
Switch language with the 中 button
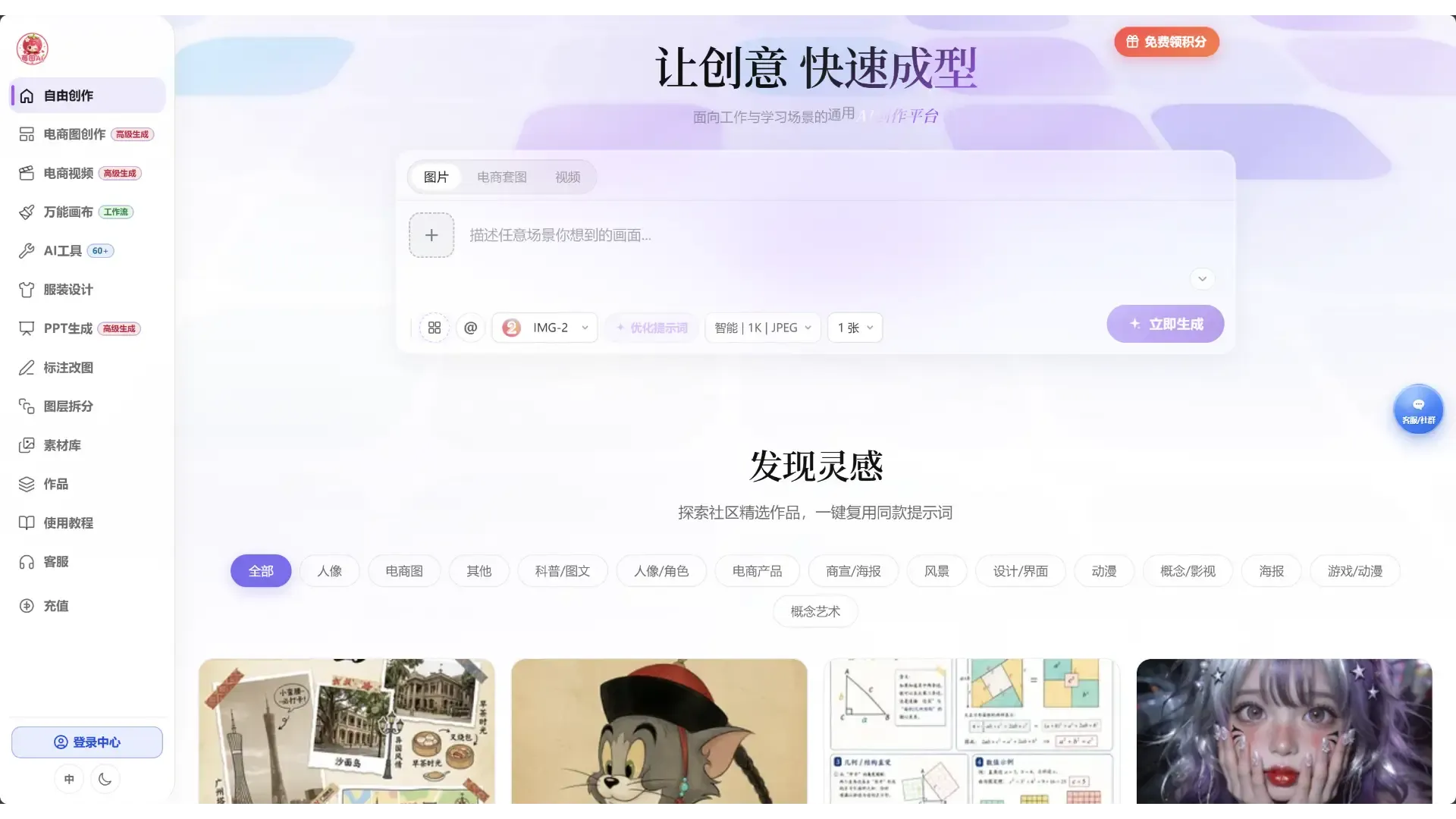(x=69, y=779)
